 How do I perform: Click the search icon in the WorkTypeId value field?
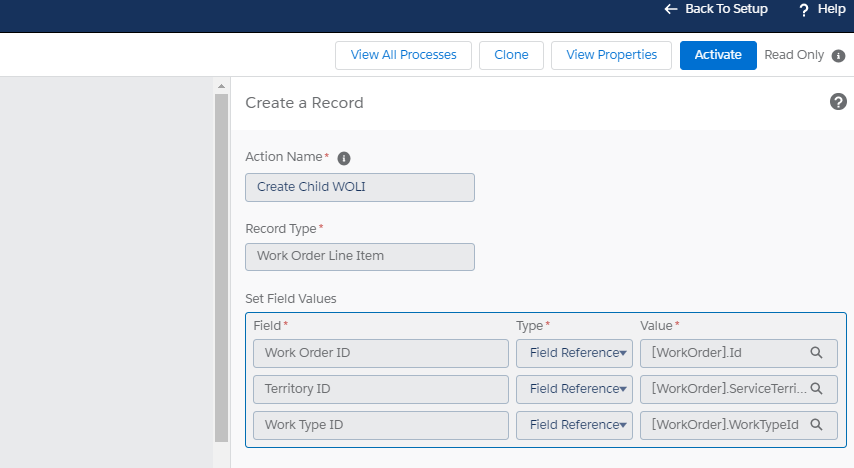pyautogui.click(x=816, y=425)
